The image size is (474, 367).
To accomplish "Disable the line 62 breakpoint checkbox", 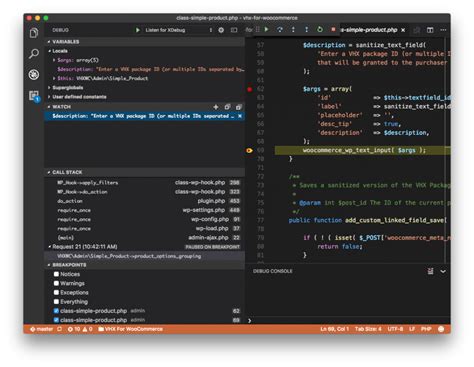I will (x=56, y=311).
